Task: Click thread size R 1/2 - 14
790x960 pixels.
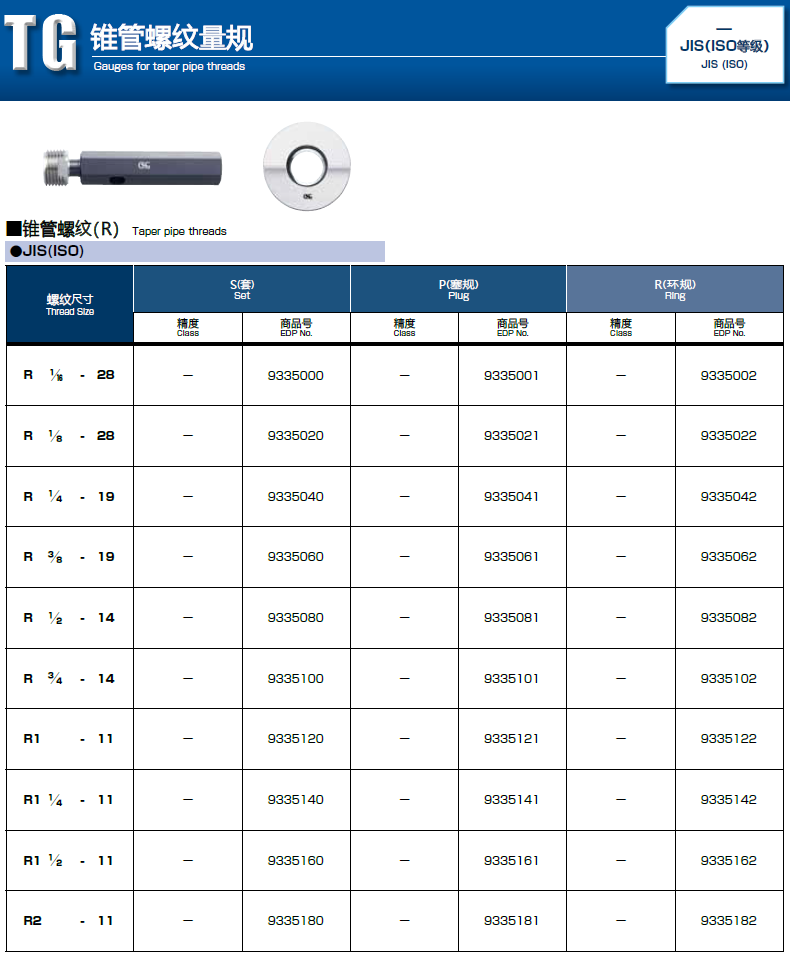Action: (69, 618)
